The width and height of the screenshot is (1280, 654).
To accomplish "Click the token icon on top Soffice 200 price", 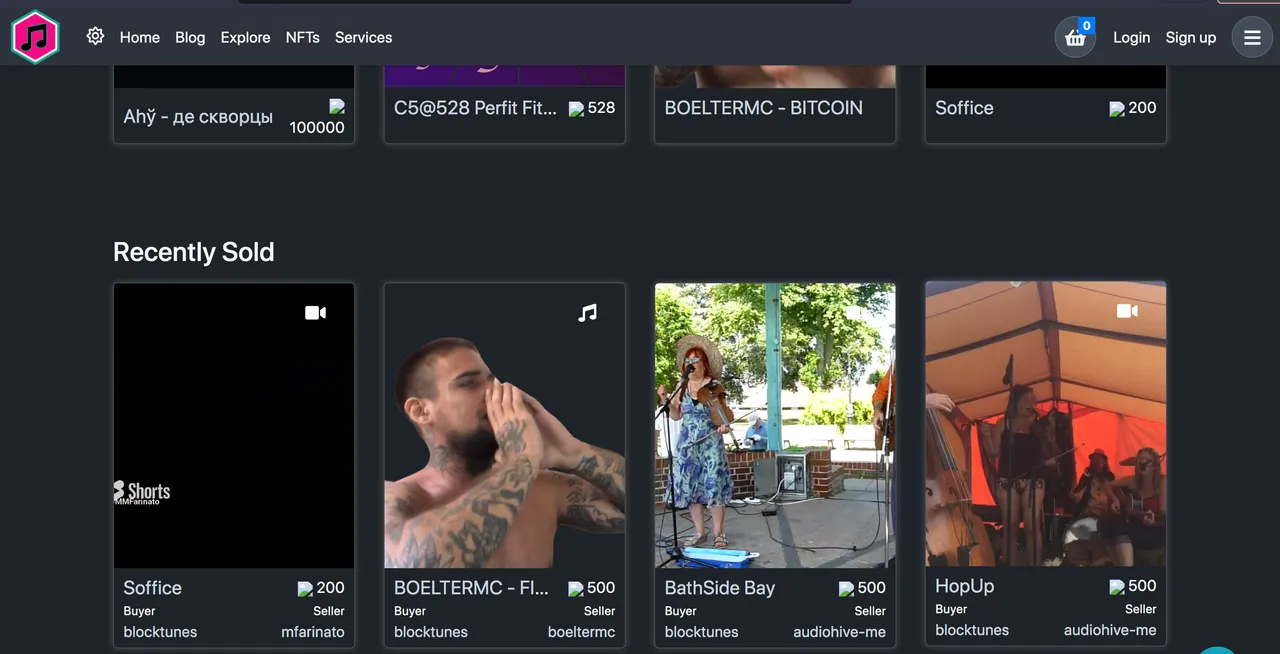I will (x=1117, y=108).
